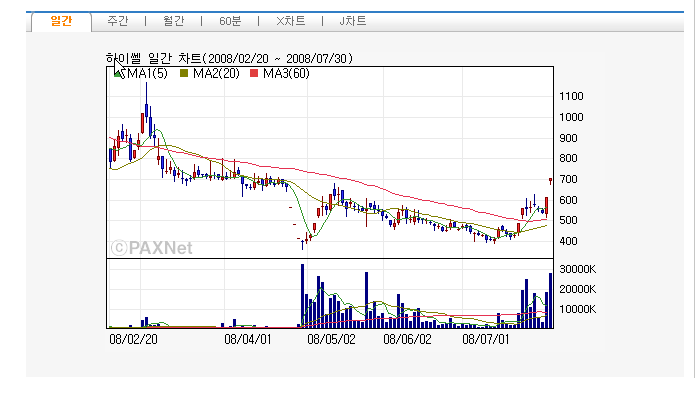This screenshot has height=401, width=695.
Task: Click the MA1(5) legend label
Action: (x=147, y=73)
